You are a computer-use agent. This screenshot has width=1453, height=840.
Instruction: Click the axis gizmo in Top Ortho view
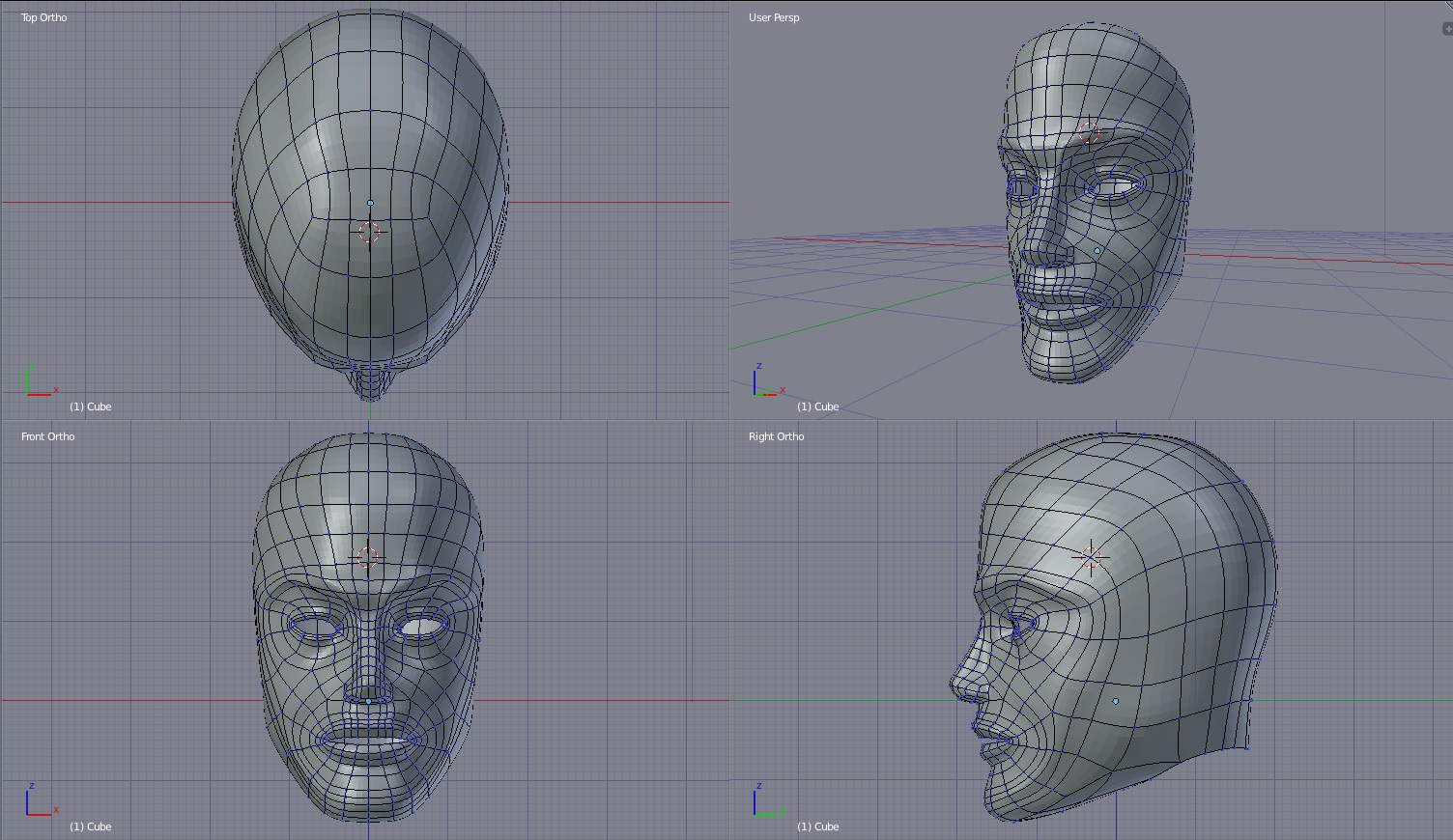pos(39,382)
